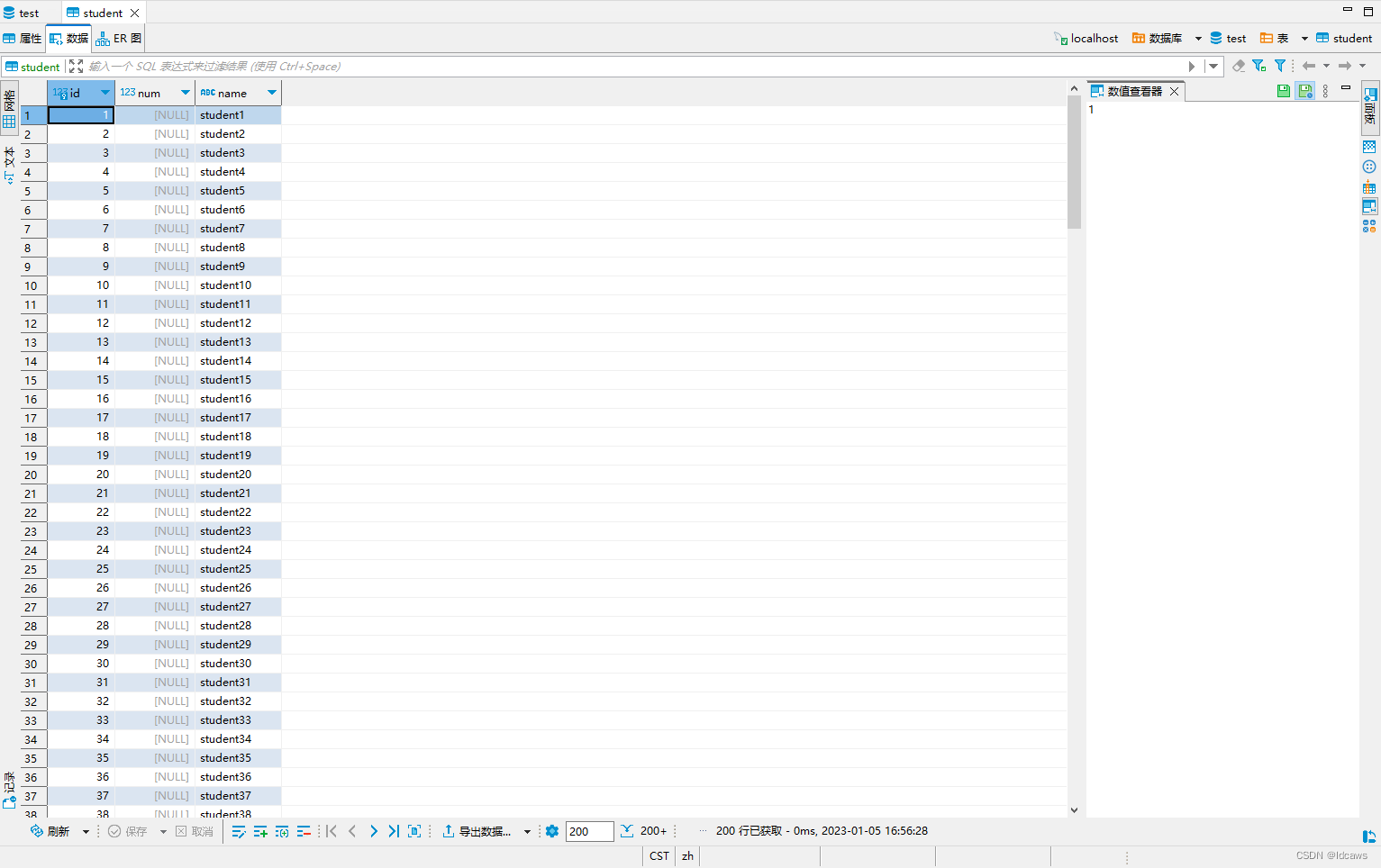The width and height of the screenshot is (1381, 868).
Task: Click the delete row icon with red minus
Action: (x=304, y=831)
